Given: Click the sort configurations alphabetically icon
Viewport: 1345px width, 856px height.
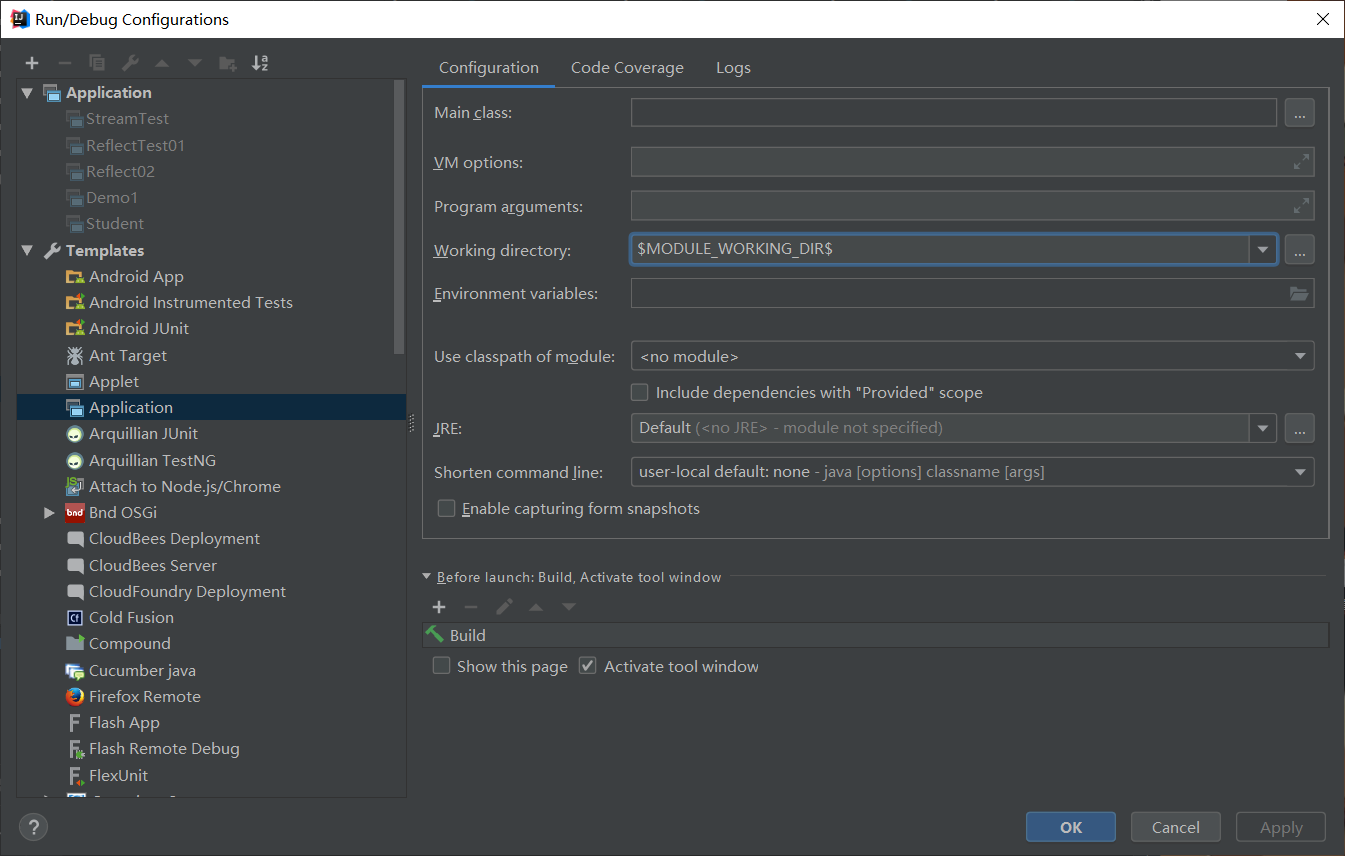Looking at the screenshot, I should 260,63.
